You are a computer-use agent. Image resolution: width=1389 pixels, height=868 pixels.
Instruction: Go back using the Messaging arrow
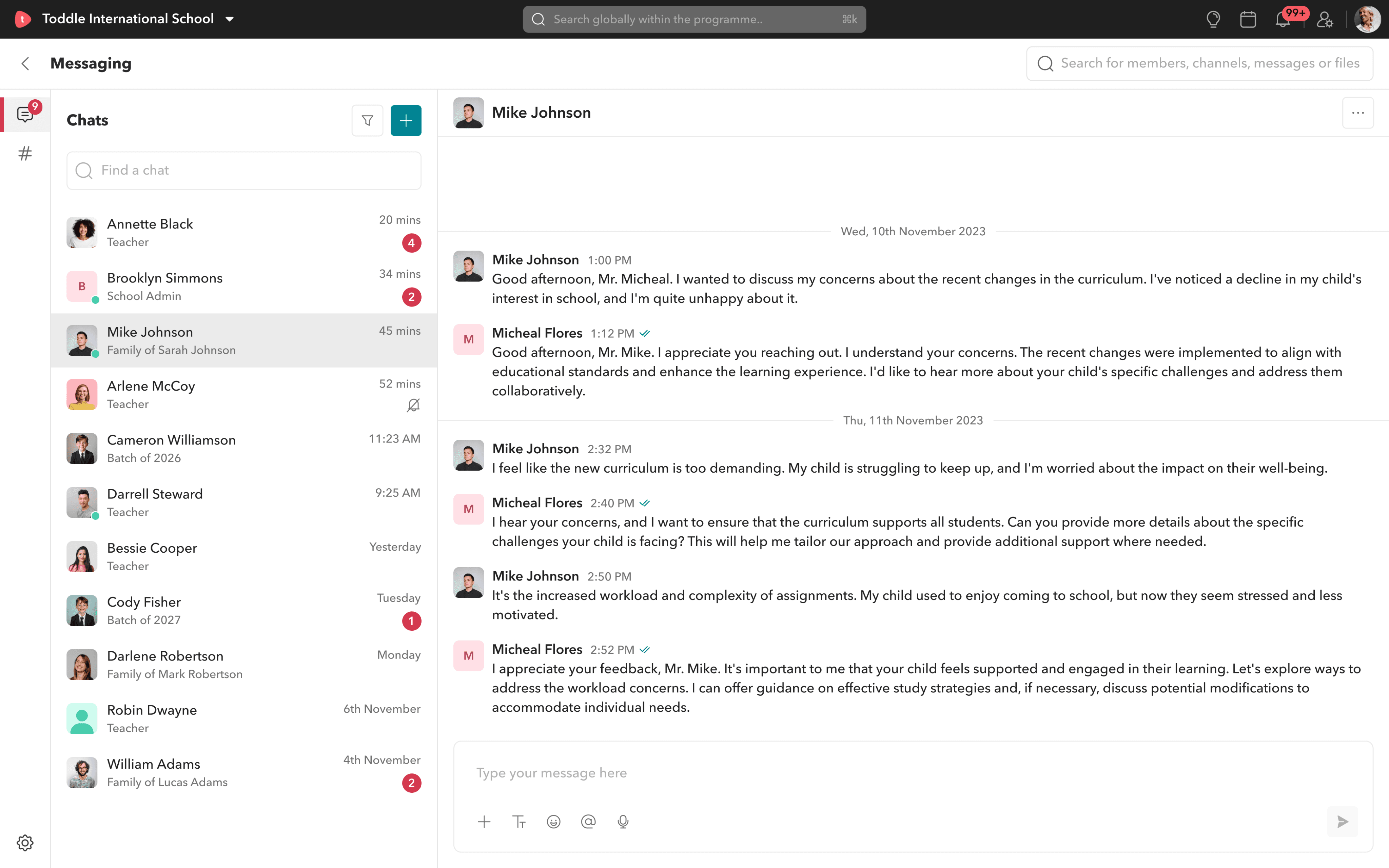click(25, 64)
